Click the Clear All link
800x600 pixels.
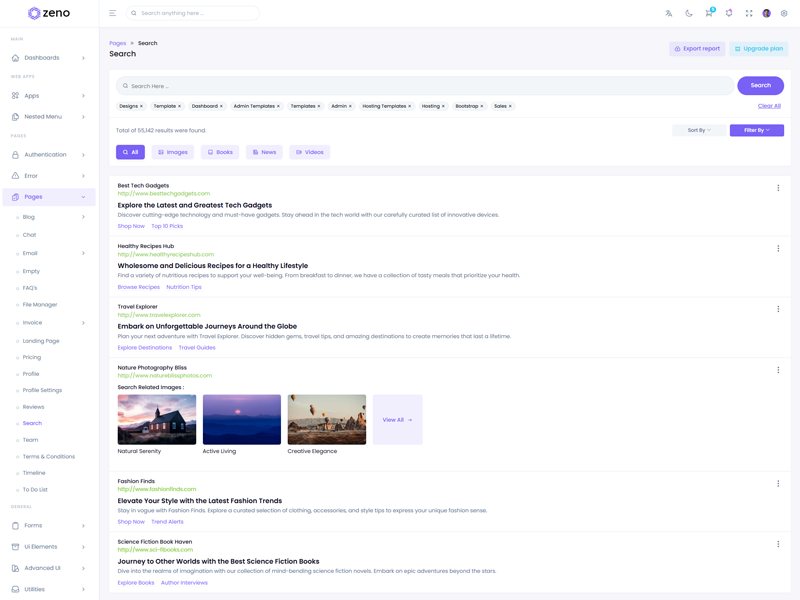coord(769,106)
